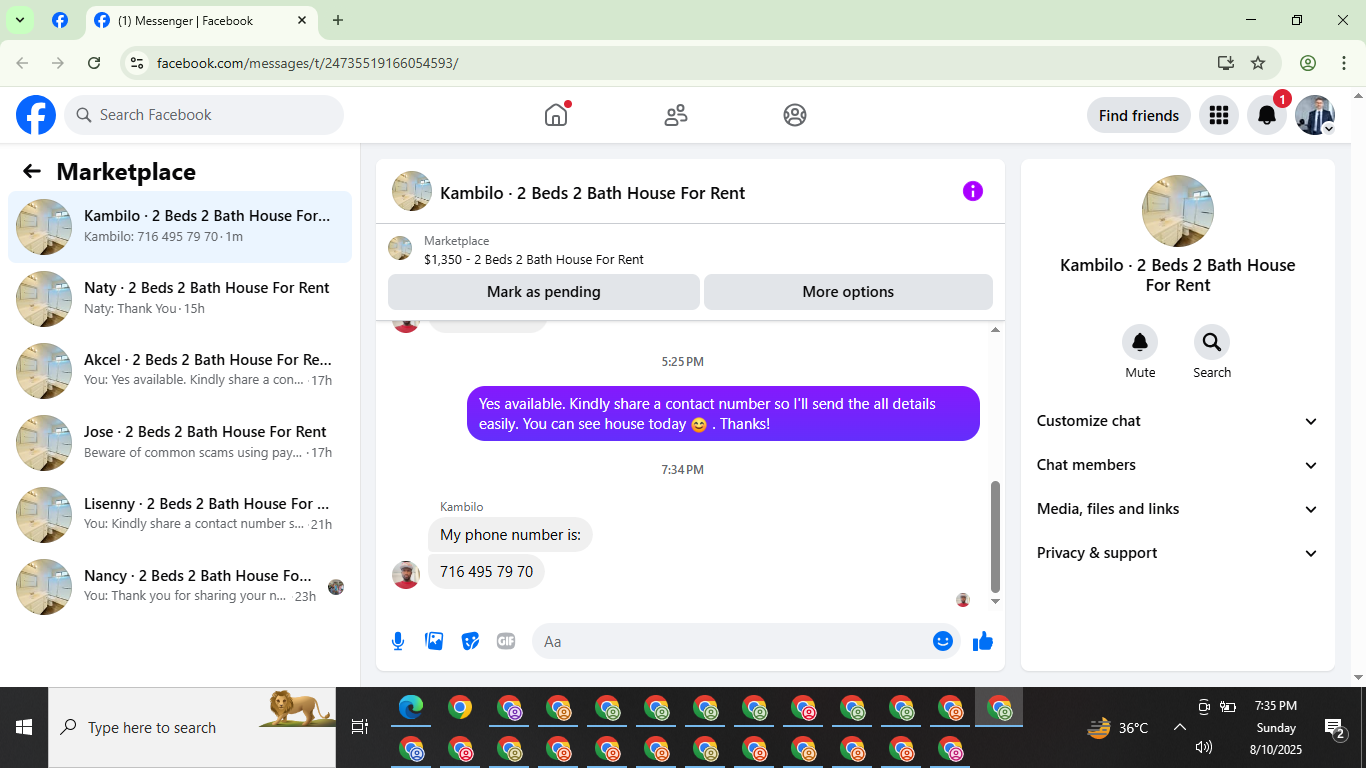Bookmark this page with the star icon
This screenshot has width=1366, height=768.
(1258, 63)
